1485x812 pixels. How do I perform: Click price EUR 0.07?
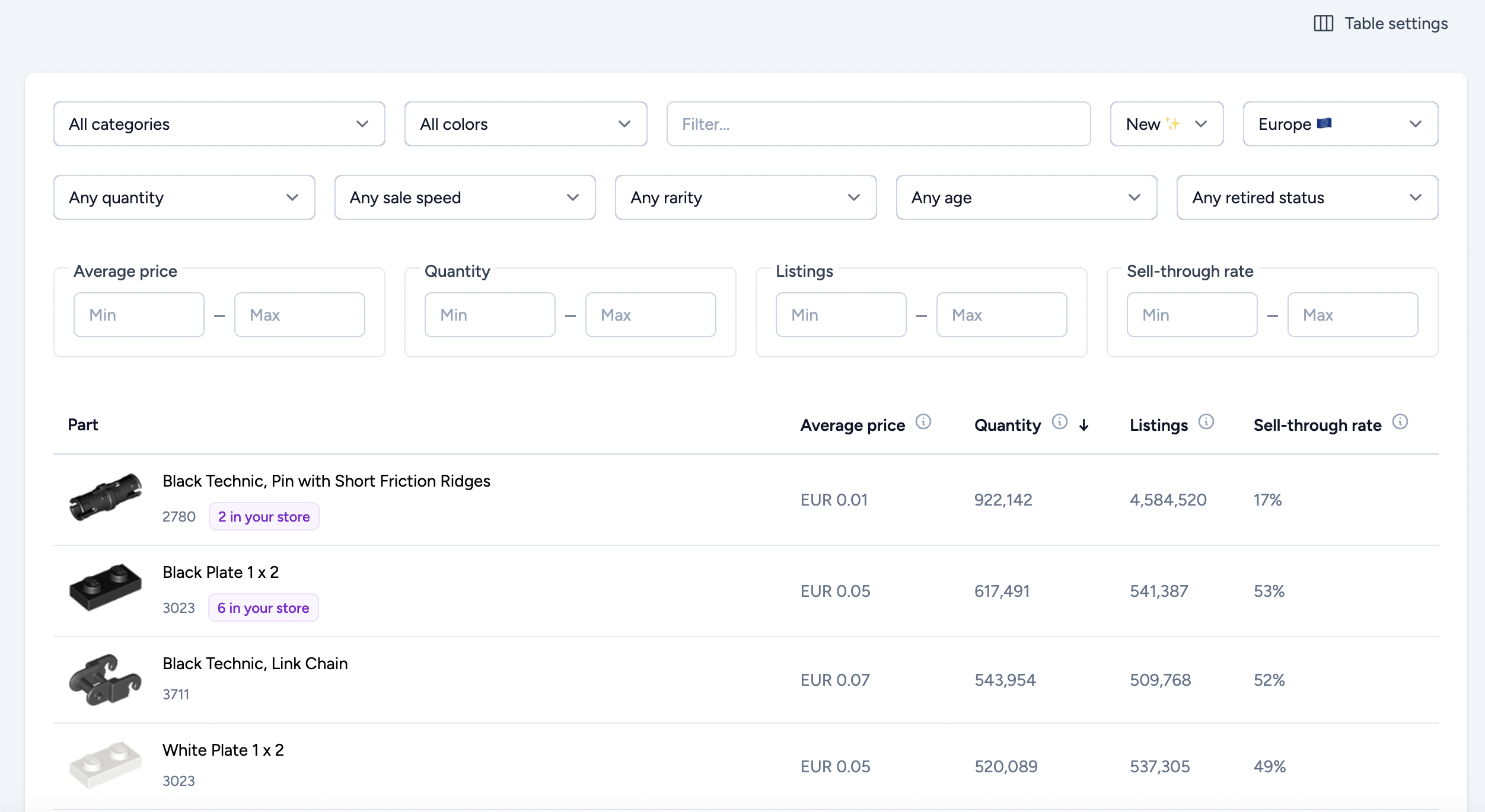(835, 680)
